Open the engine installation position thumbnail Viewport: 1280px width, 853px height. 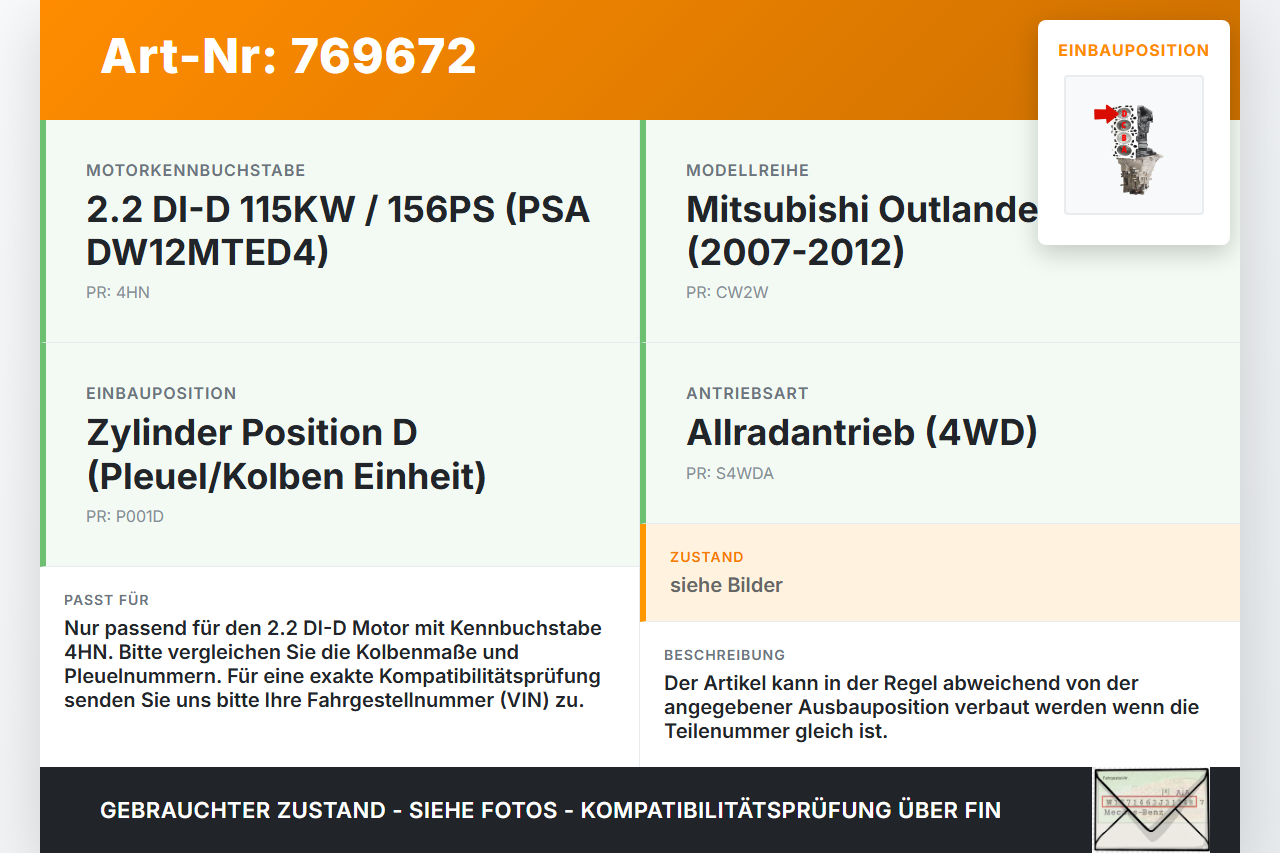[x=1133, y=145]
